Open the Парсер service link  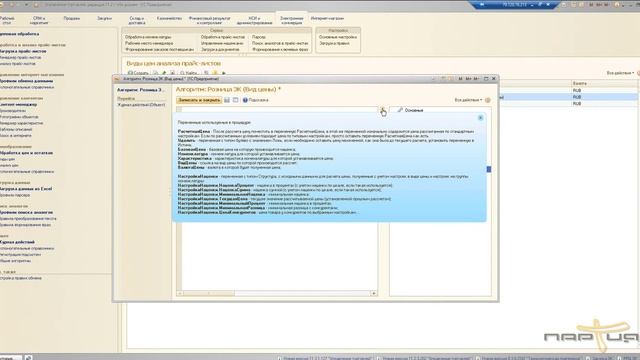[258, 37]
